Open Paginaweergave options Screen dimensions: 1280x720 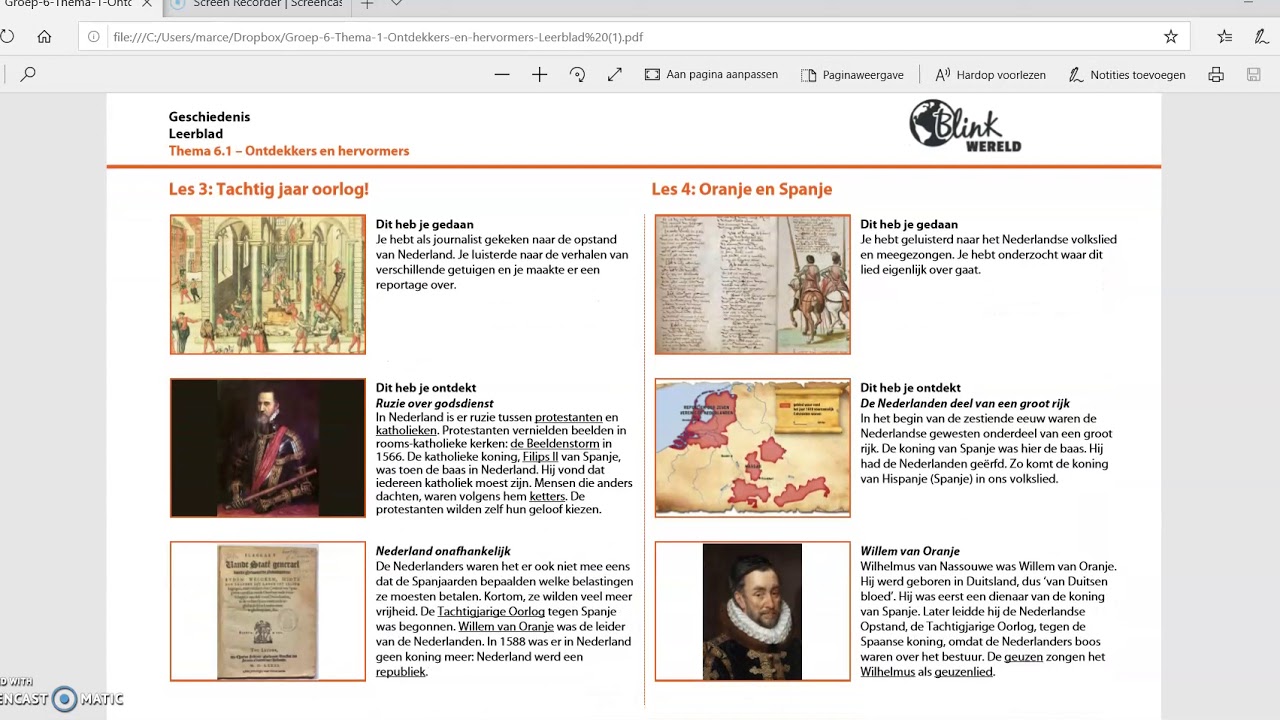(852, 75)
